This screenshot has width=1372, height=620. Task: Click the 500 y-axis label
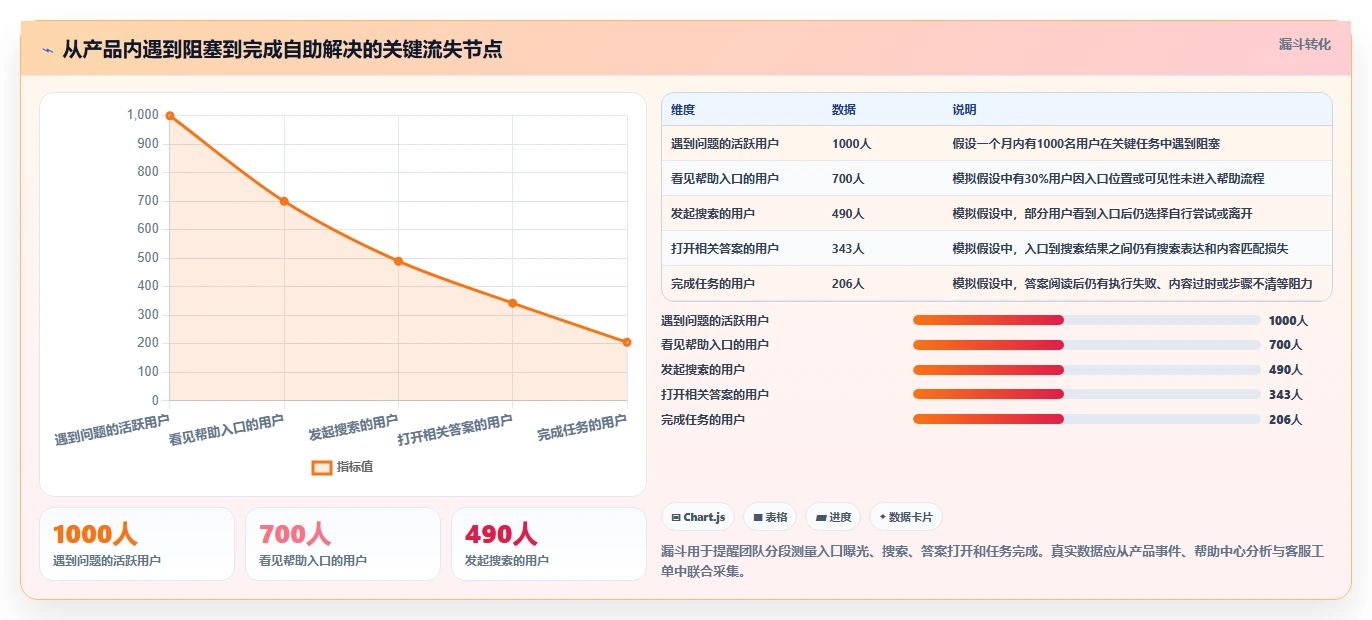click(148, 258)
